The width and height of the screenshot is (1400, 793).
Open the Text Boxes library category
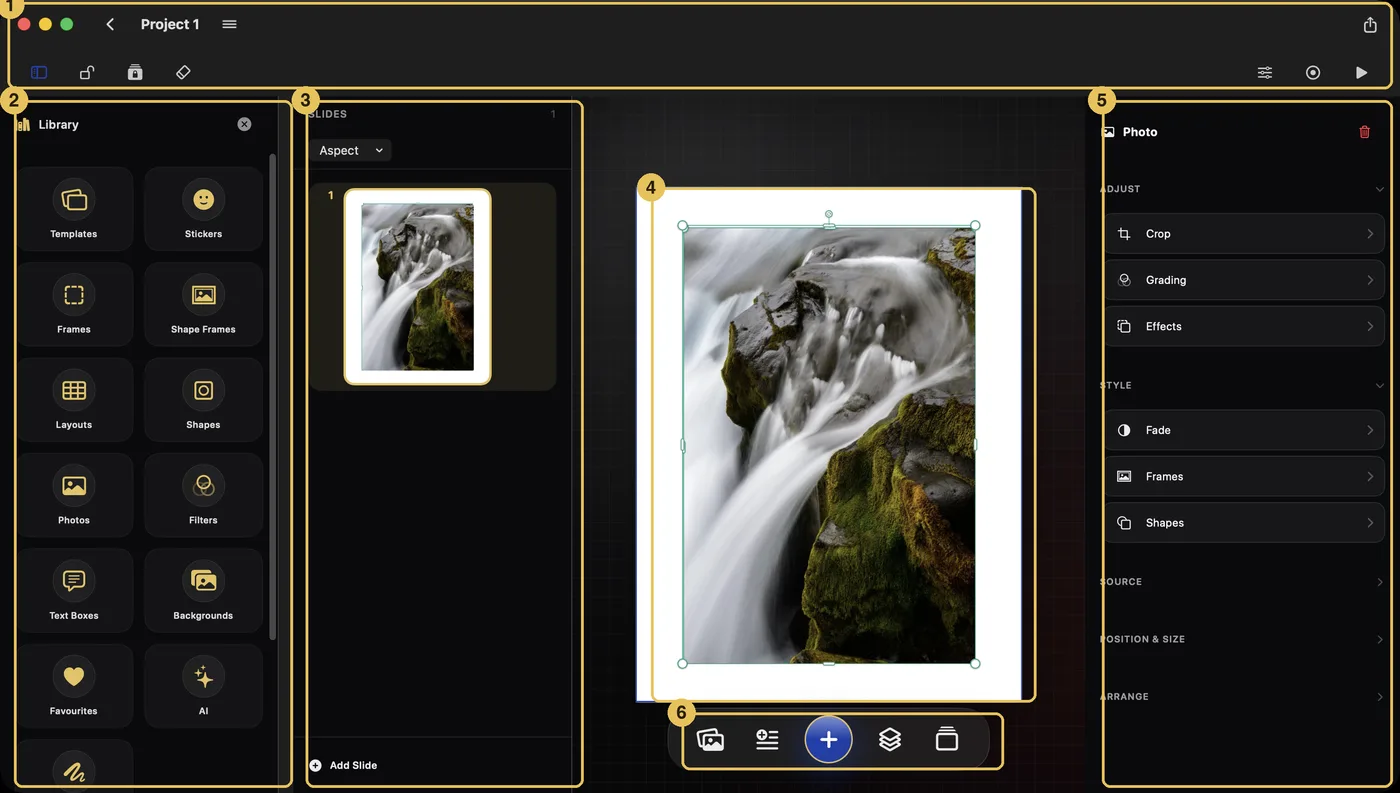click(x=74, y=590)
